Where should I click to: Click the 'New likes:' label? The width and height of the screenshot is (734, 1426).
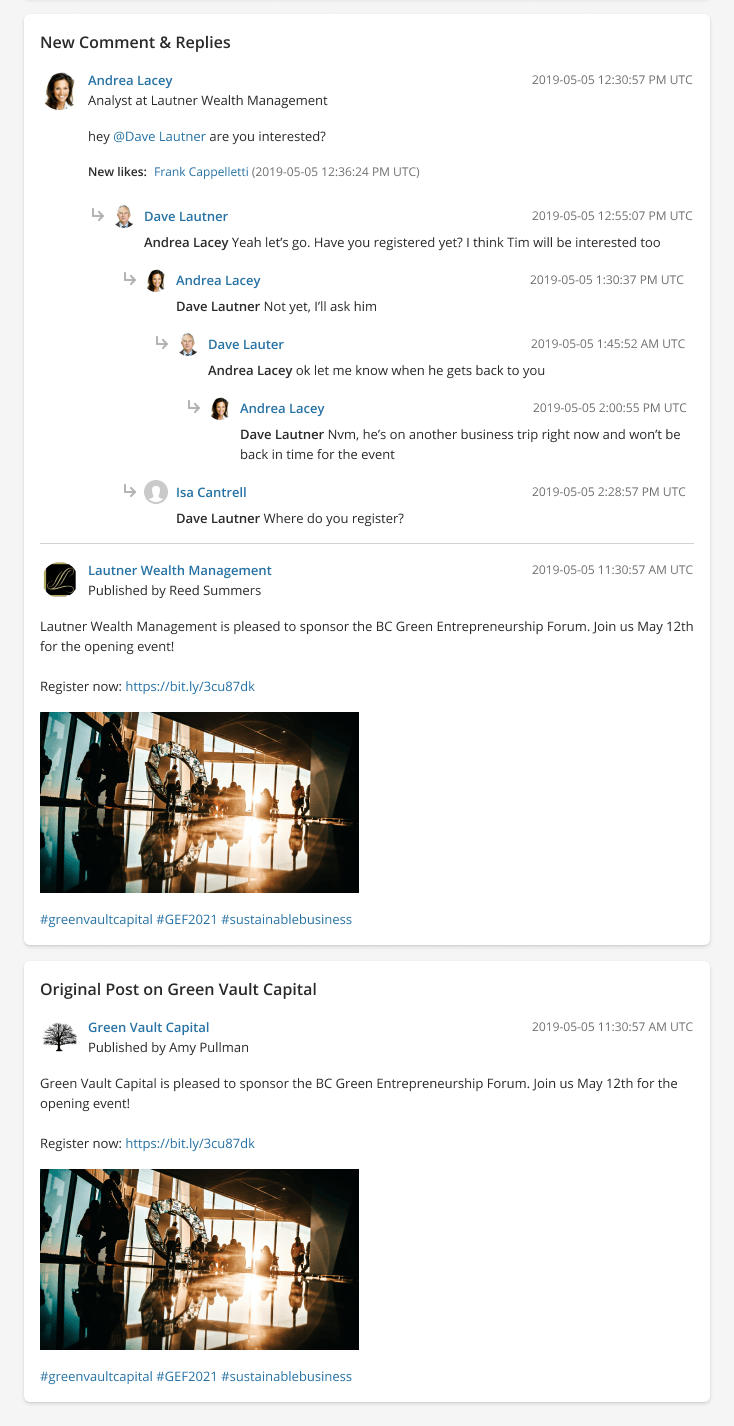click(118, 172)
